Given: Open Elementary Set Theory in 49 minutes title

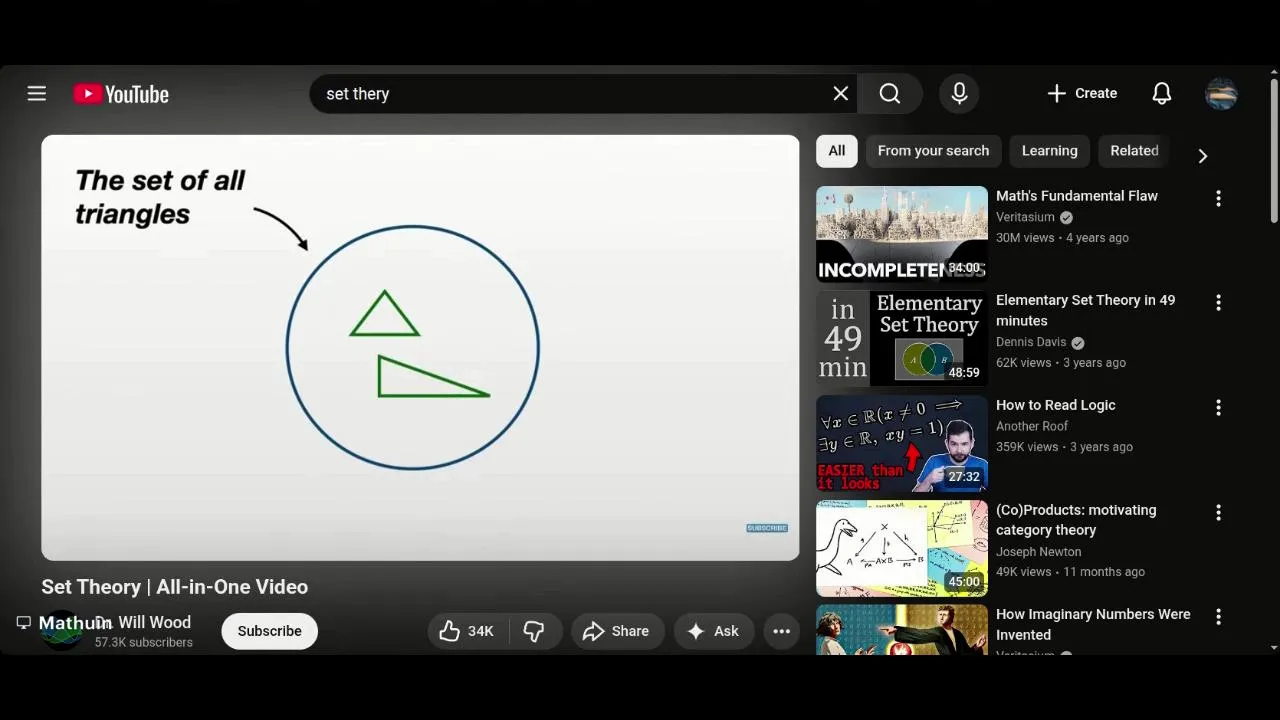Looking at the screenshot, I should click(x=1085, y=310).
